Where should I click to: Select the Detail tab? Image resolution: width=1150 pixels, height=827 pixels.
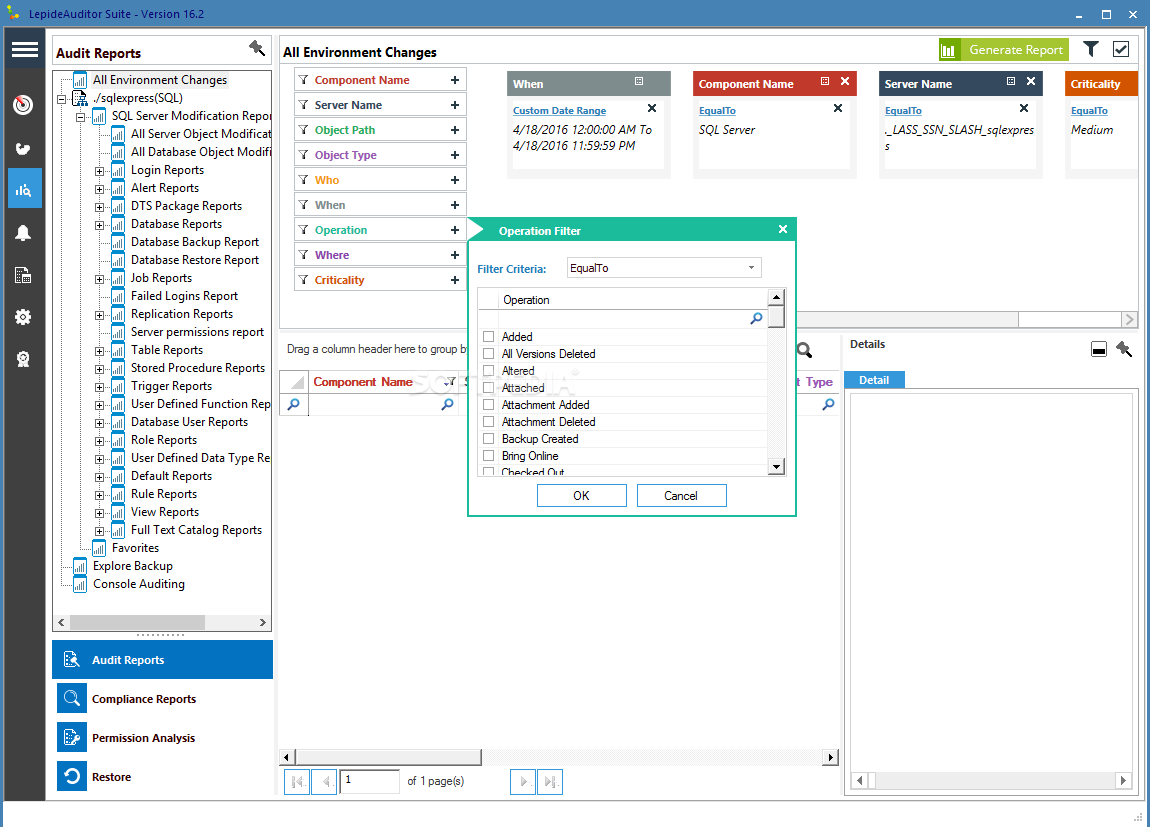coord(874,380)
